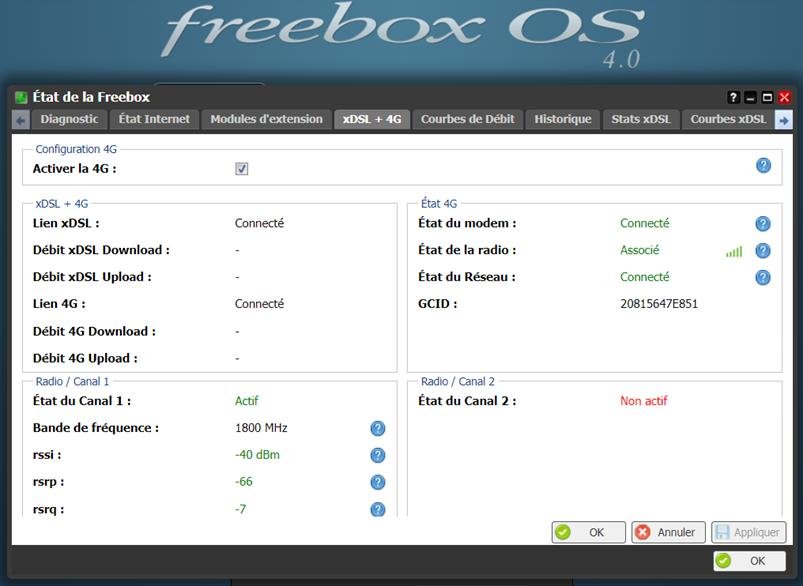Open the Stats xDSL tab
This screenshot has width=803, height=586.
(641, 119)
